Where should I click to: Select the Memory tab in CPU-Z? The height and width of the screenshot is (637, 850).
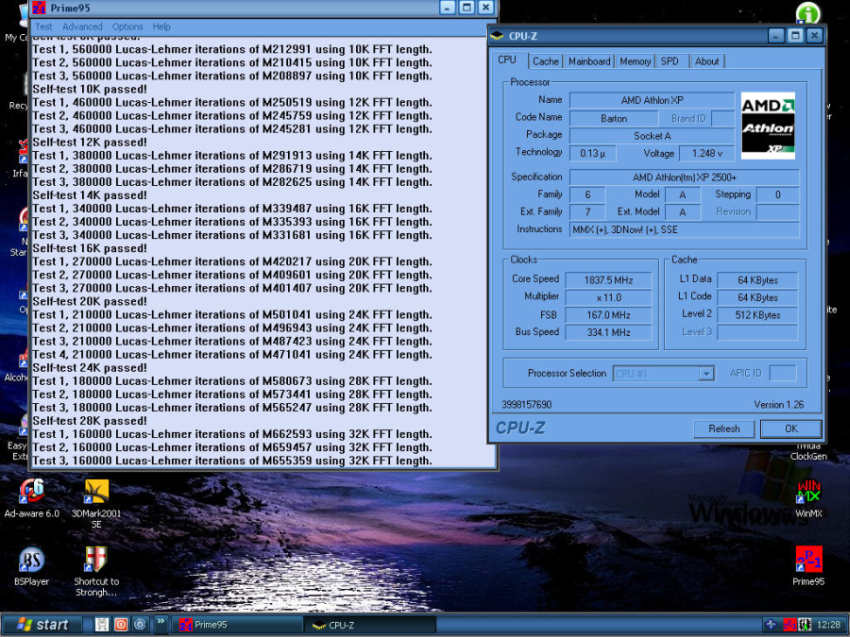(635, 61)
